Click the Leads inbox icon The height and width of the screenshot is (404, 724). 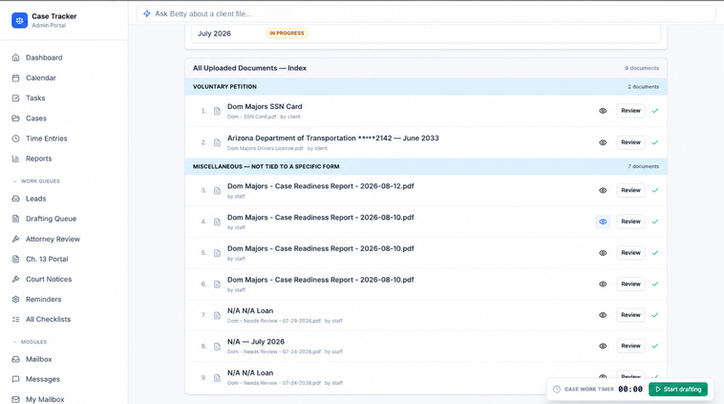(16, 199)
